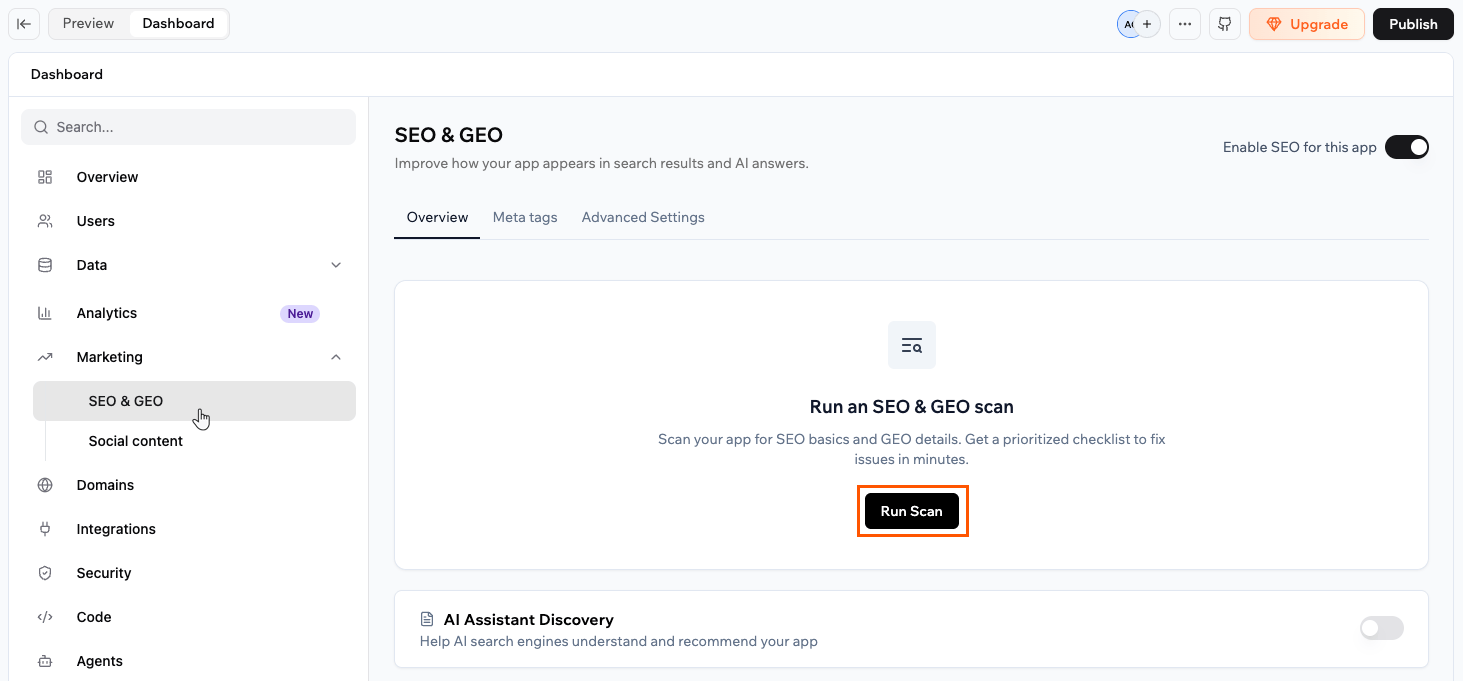The width and height of the screenshot is (1463, 681).
Task: Collapse the Marketing section chevron
Action: [x=336, y=357]
